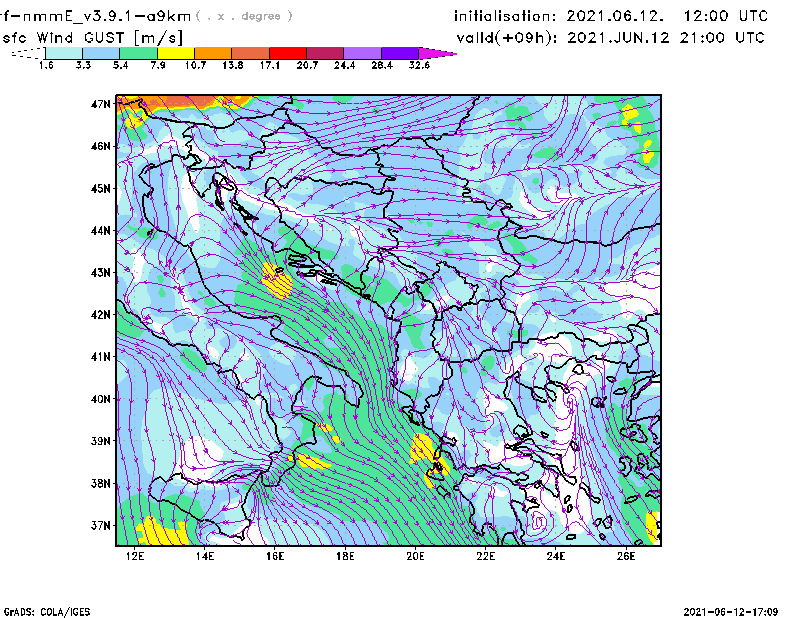The height and width of the screenshot is (618, 800).
Task: Click the 1.6 colorbar value
Action: [x=46, y=65]
